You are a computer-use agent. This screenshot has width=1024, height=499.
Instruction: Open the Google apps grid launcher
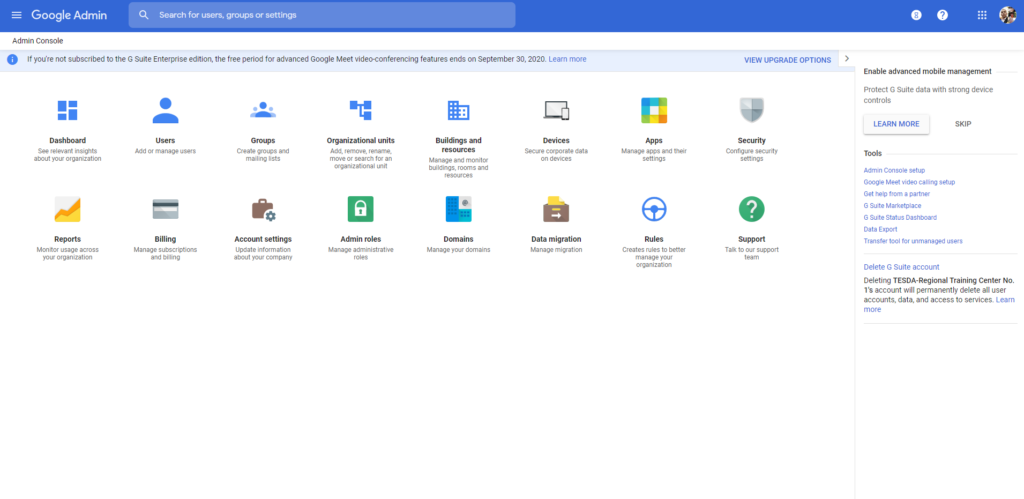coord(982,15)
